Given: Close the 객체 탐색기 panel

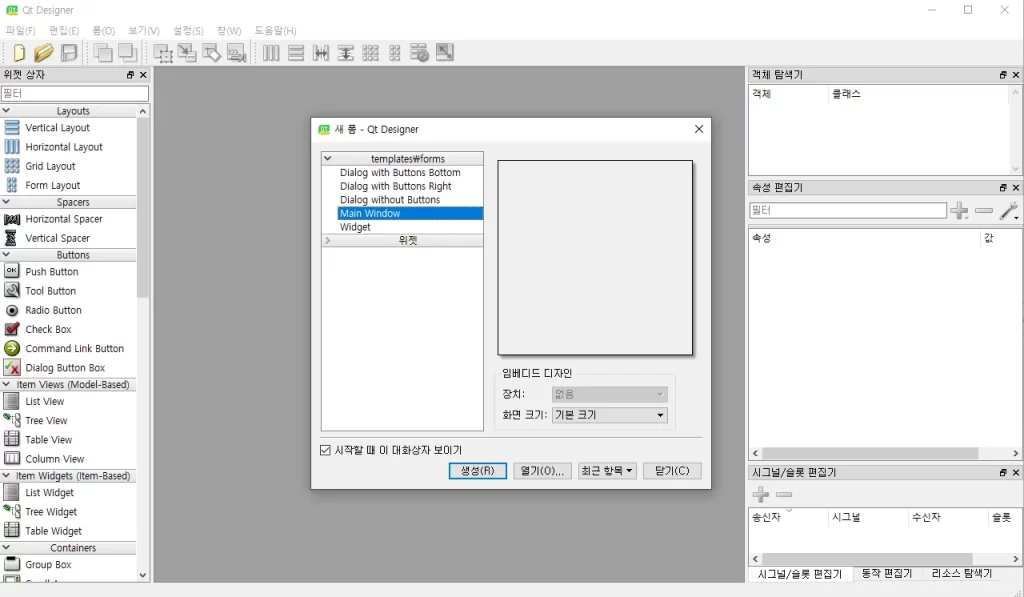Looking at the screenshot, I should point(1016,75).
